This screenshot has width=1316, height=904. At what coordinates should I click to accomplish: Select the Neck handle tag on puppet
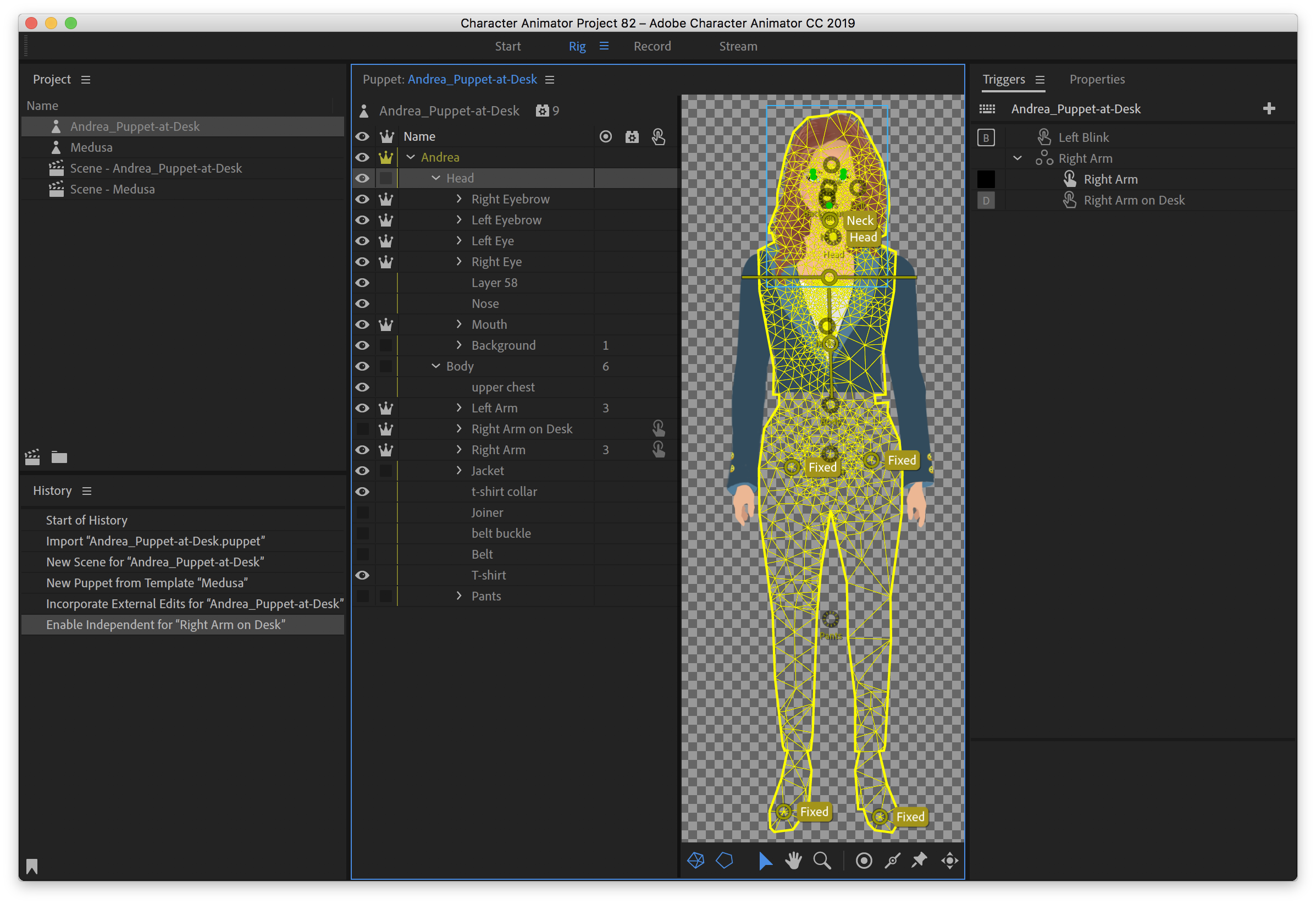(860, 221)
